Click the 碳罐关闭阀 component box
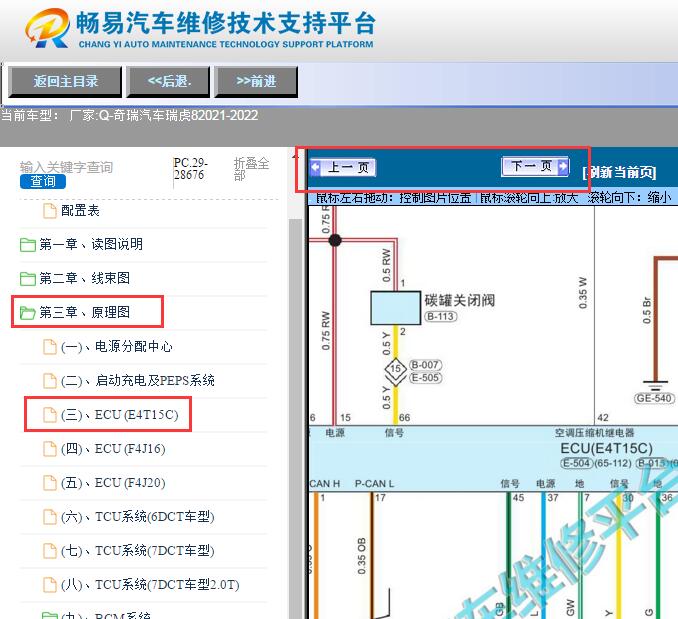 396,308
